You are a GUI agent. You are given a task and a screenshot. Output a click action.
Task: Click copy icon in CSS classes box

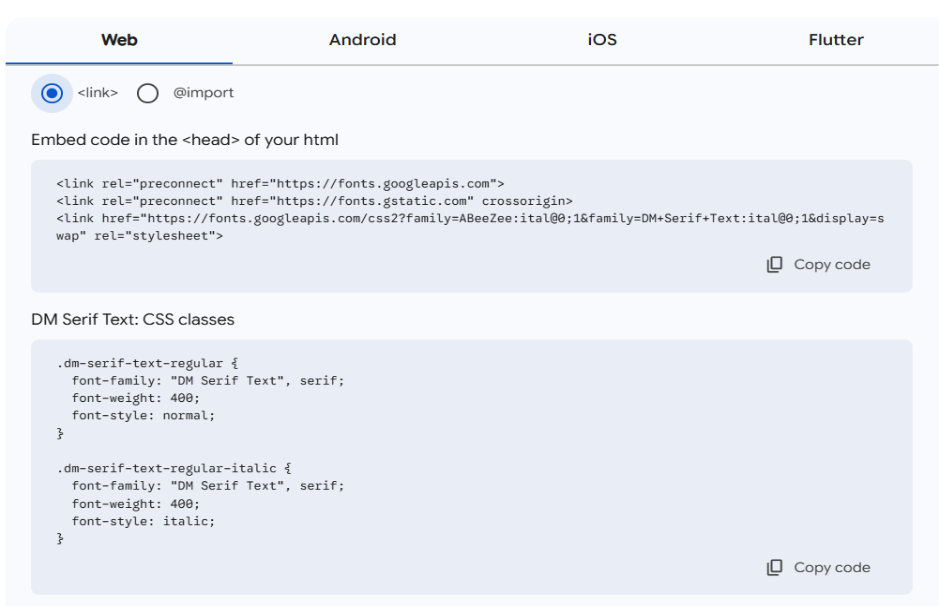[774, 568]
